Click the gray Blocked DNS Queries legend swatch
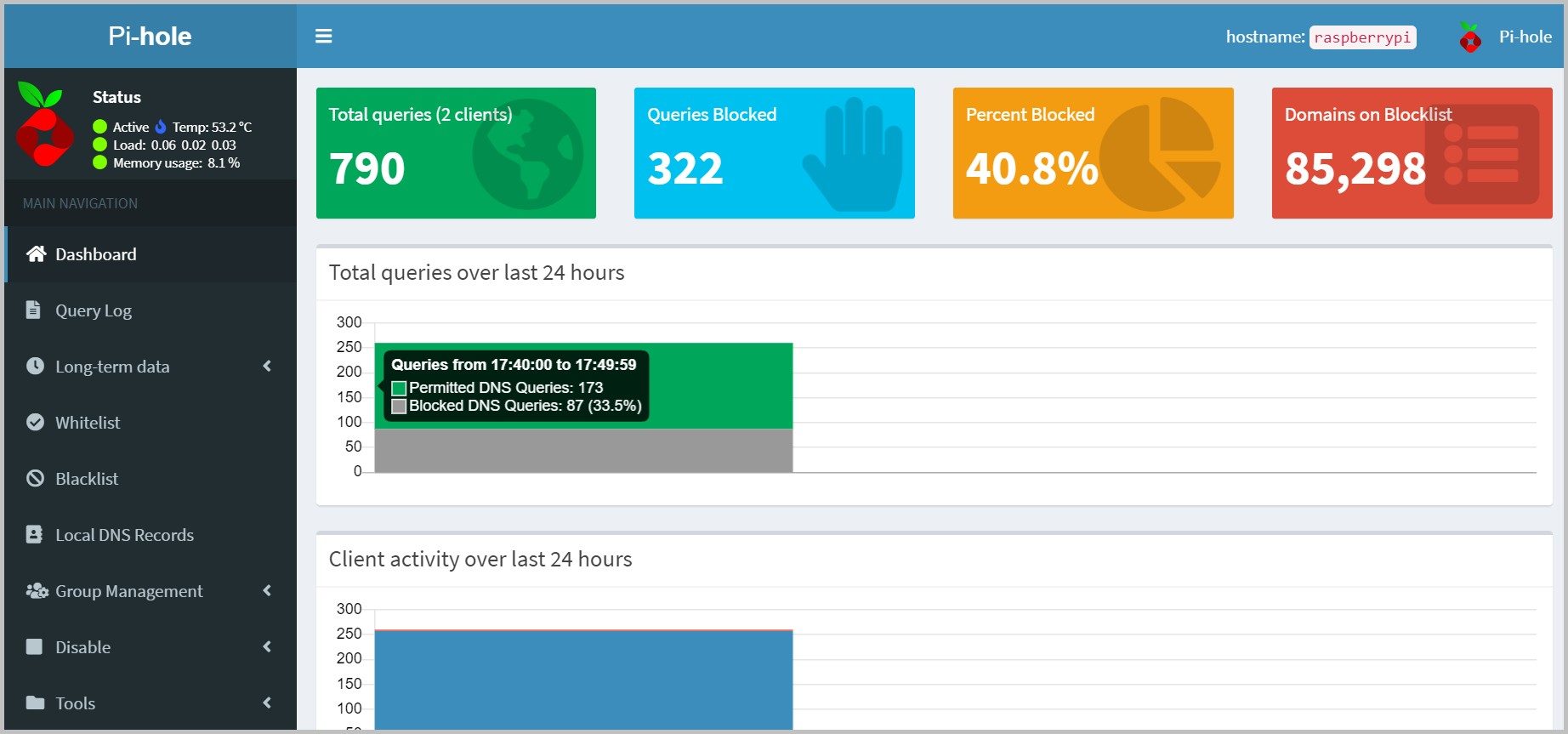Screen dimensions: 1568x734 pos(399,407)
